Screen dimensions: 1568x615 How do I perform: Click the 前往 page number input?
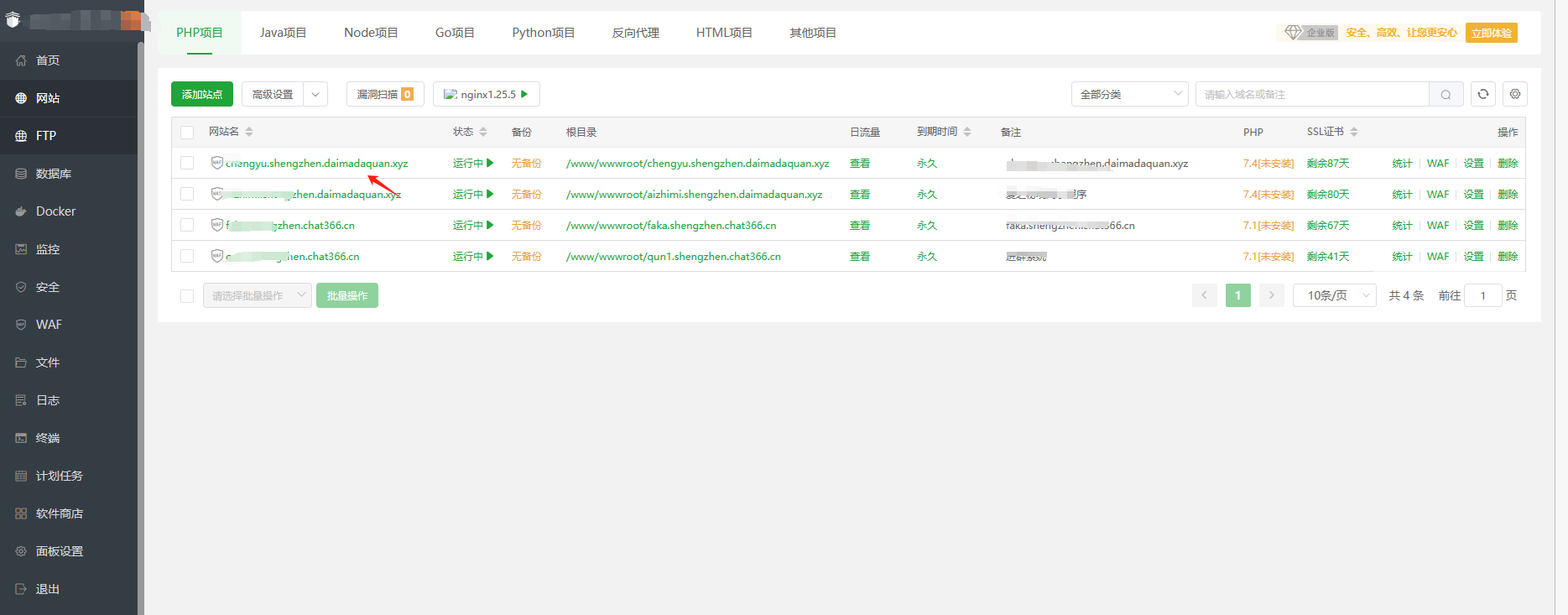[x=1483, y=295]
